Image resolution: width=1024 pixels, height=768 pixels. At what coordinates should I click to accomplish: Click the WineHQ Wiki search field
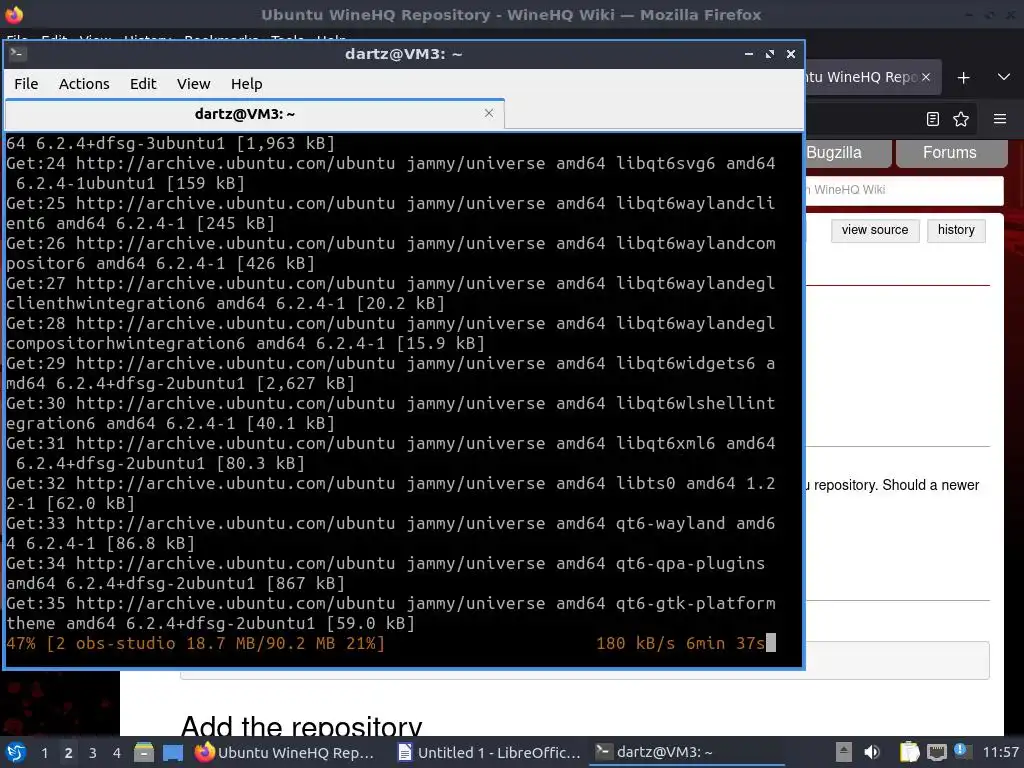[904, 190]
